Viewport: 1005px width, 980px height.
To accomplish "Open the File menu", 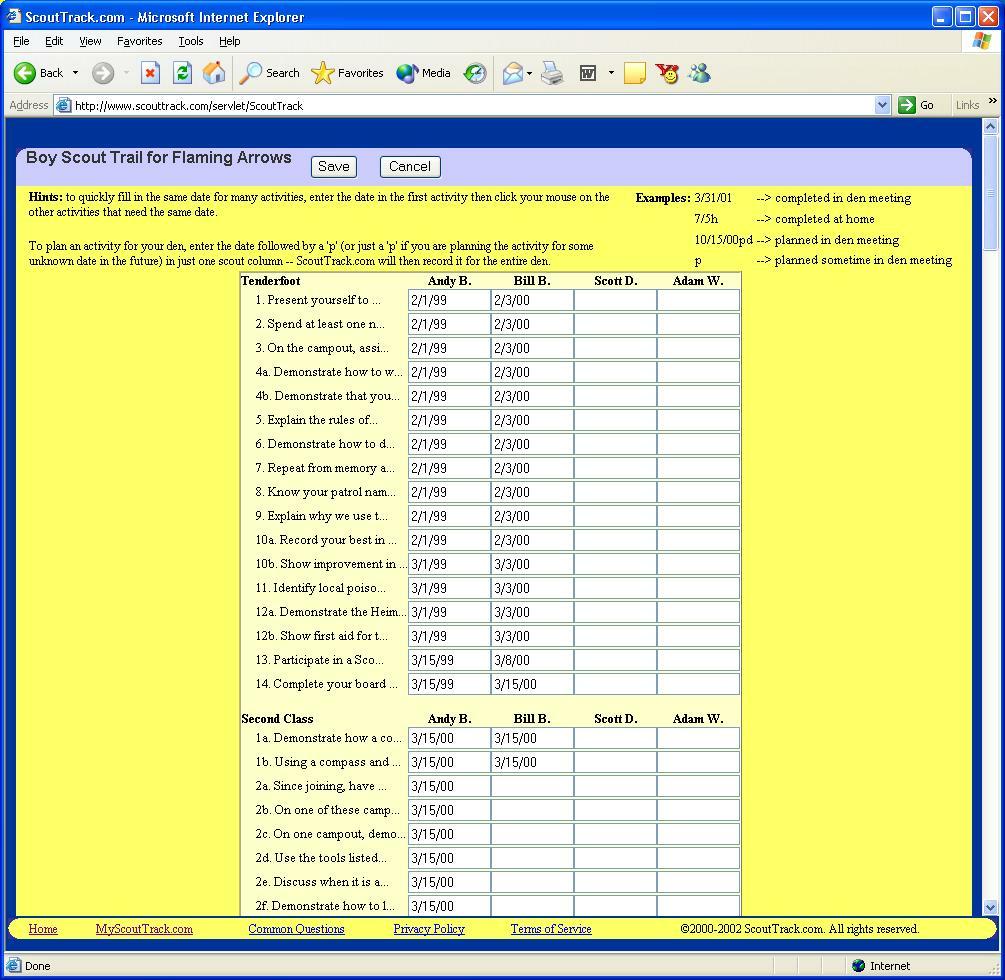I will [x=21, y=41].
